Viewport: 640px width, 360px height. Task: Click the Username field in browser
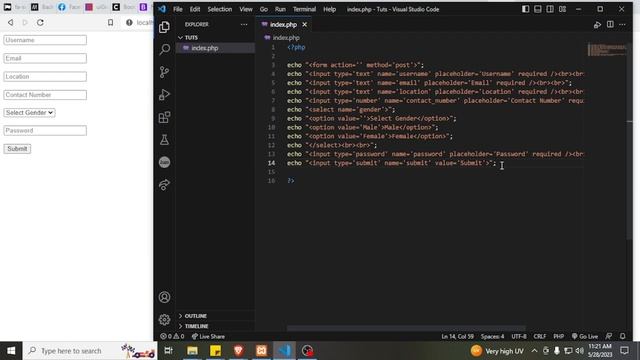(45, 40)
